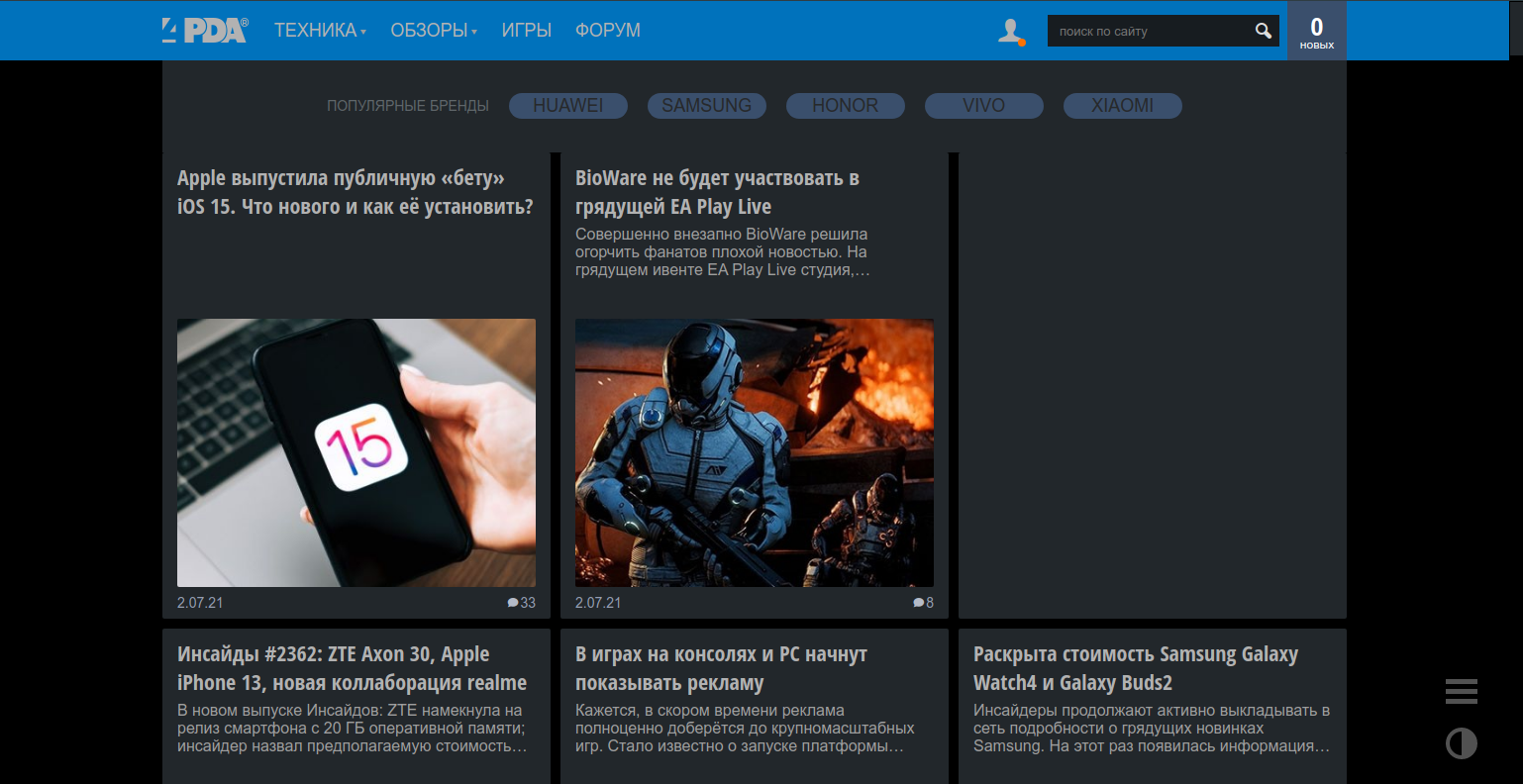Select the VIVO brand button
The height and width of the screenshot is (784, 1523).
pos(984,106)
